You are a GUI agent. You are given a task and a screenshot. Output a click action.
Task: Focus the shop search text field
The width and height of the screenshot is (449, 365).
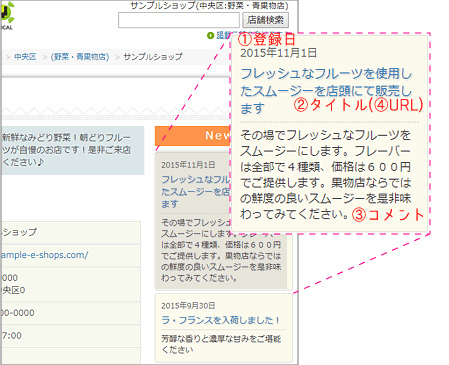179,20
